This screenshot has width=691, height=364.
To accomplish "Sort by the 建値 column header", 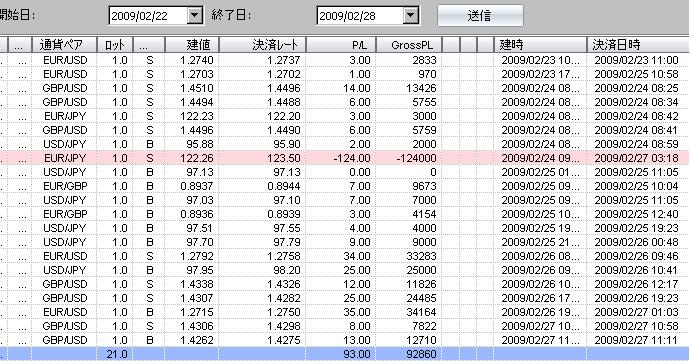I will [192, 45].
